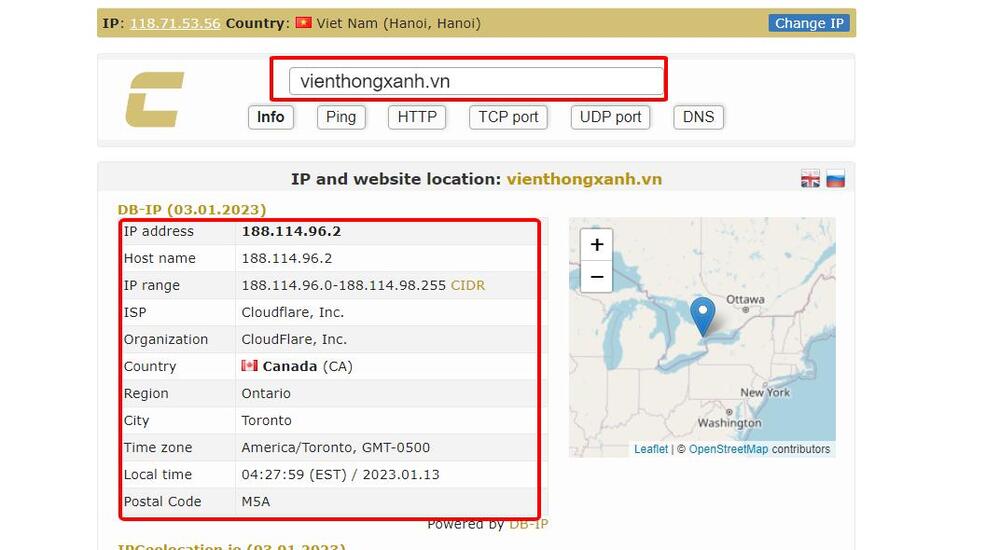The width and height of the screenshot is (1000, 550).
Task: Click the 'Viet Nam (Hanoi, Hanoi)' text
Action: point(399,23)
